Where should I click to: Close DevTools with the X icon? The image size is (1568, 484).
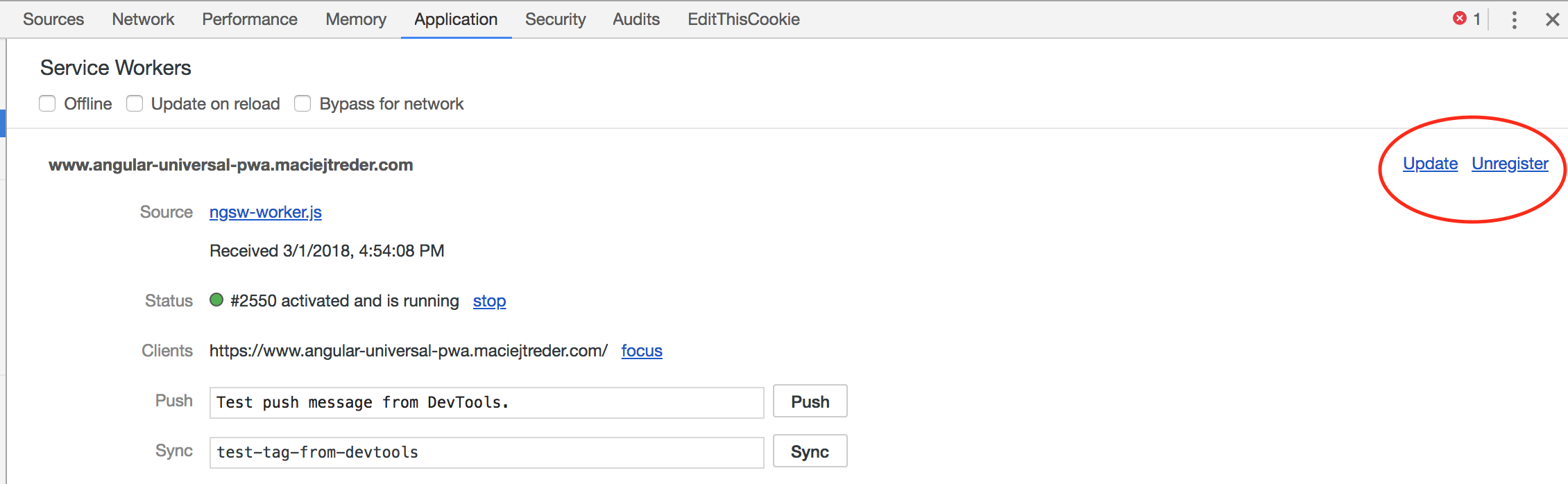pos(1552,19)
